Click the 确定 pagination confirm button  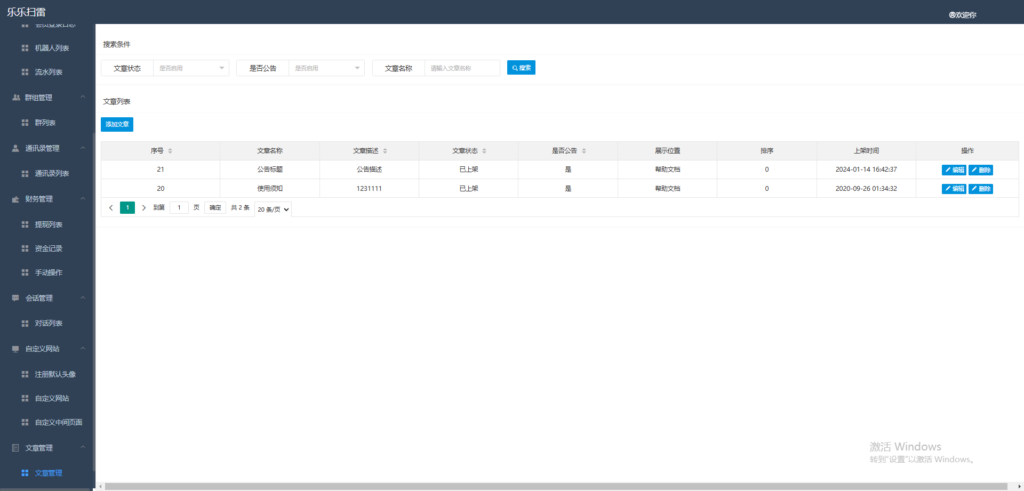(215, 208)
